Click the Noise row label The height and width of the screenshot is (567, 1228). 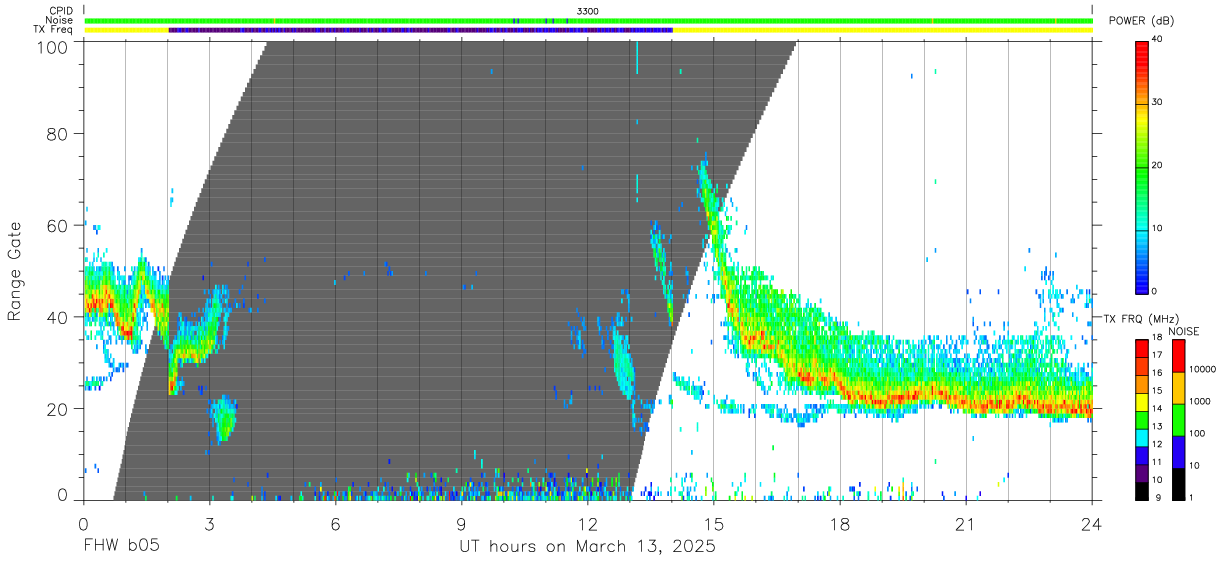tap(60, 20)
